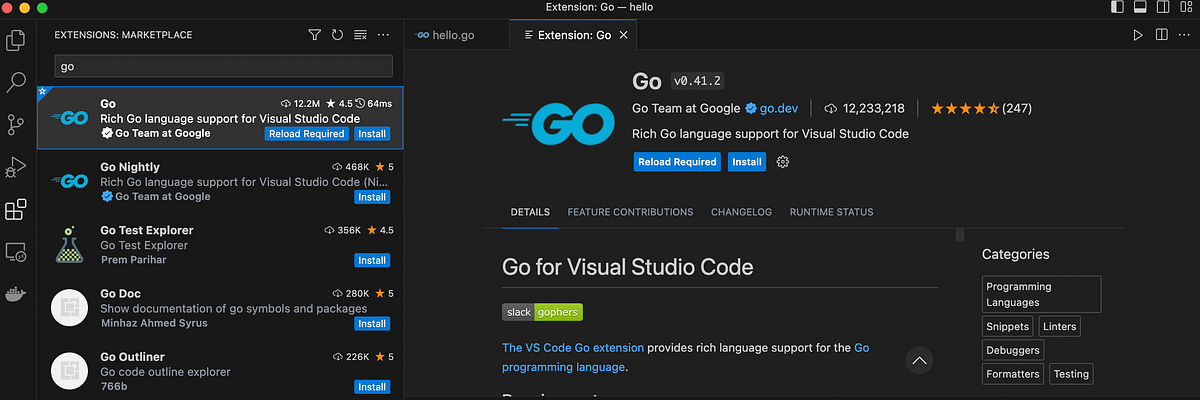Select the Linters category tag
1200x400 pixels.
1059,327
